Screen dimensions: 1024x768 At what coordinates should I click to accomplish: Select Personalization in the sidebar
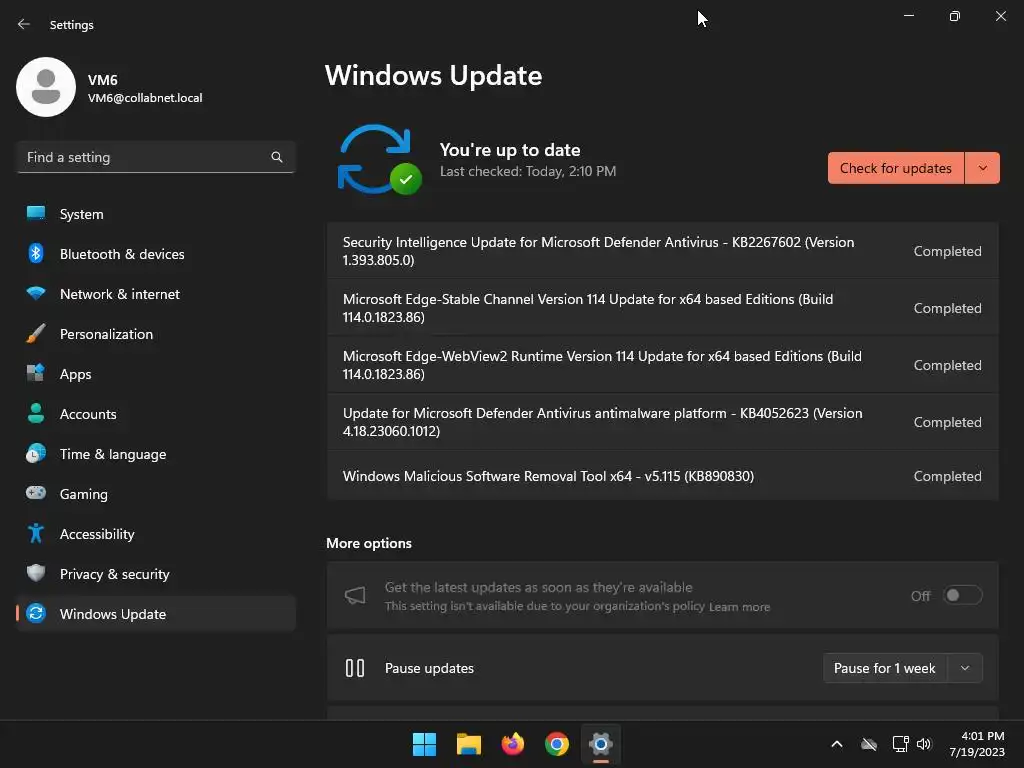click(155, 334)
